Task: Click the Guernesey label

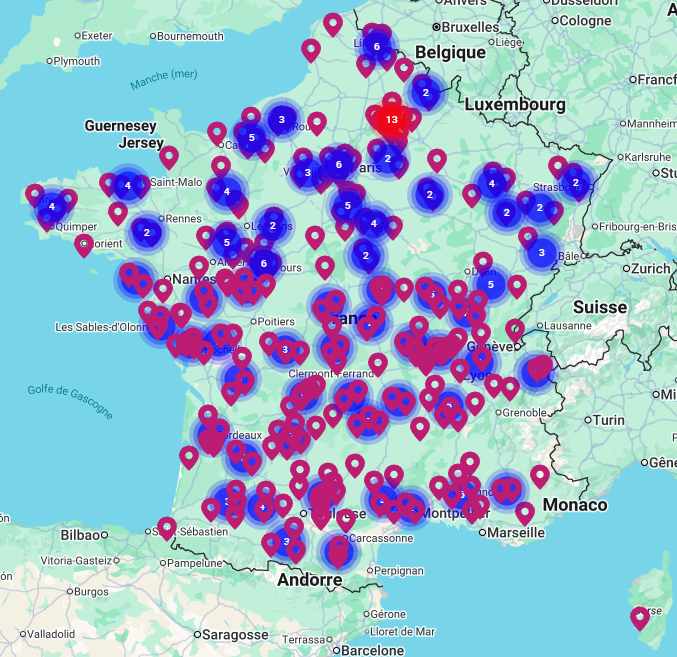Action: [120, 126]
